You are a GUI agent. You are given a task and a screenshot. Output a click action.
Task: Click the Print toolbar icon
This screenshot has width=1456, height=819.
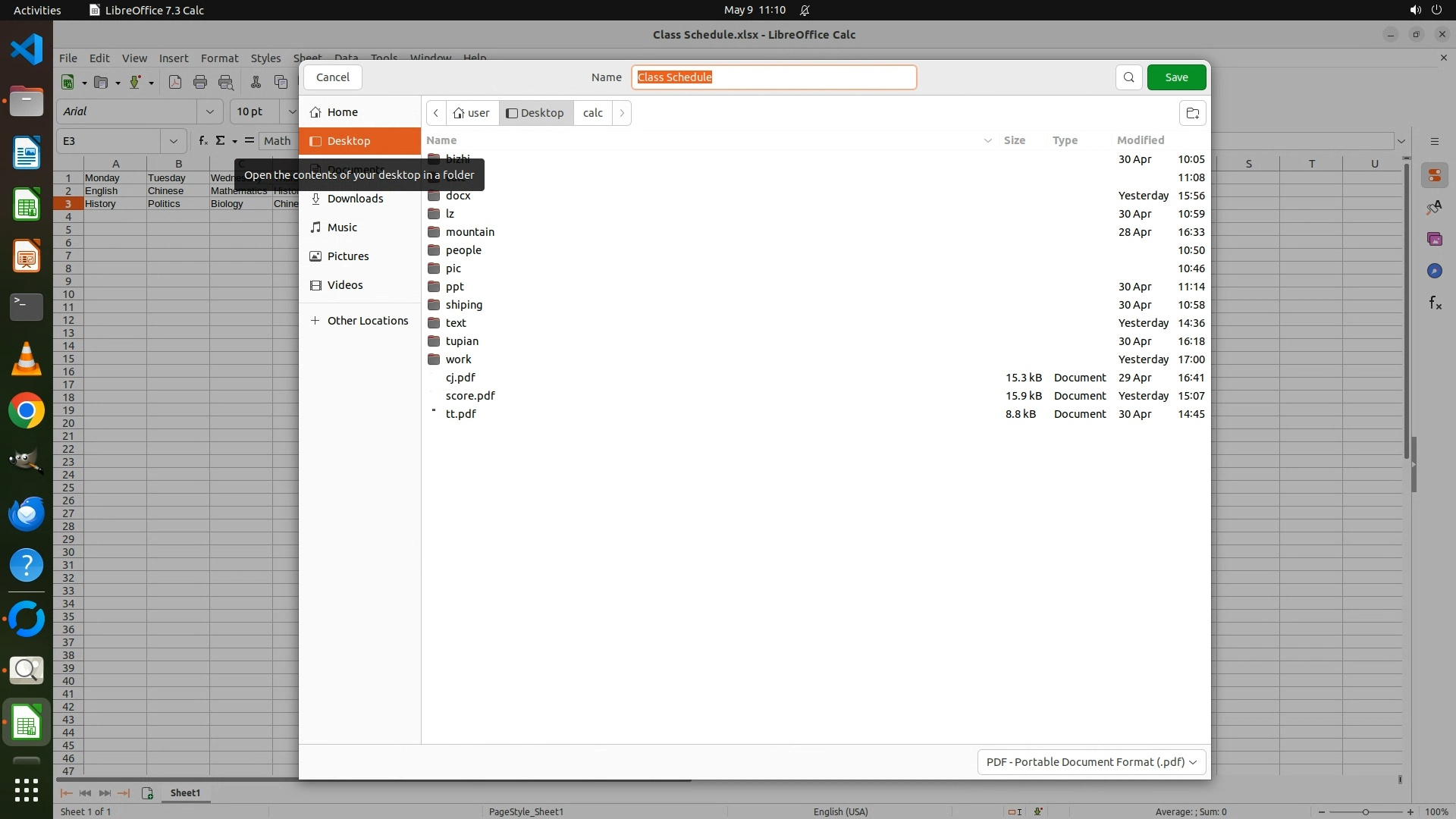pos(200,82)
